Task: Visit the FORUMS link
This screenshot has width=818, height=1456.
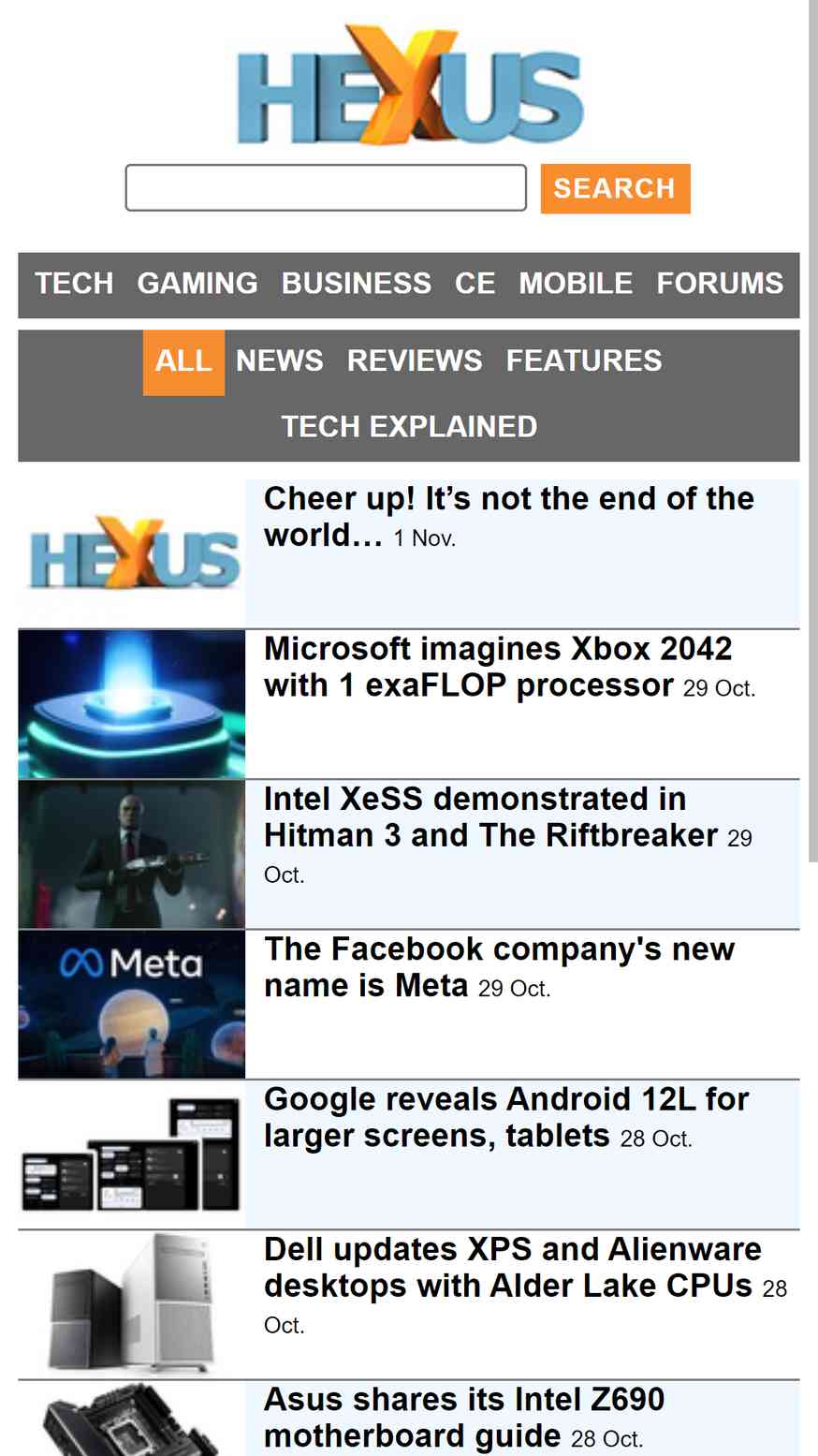Action: [x=720, y=284]
